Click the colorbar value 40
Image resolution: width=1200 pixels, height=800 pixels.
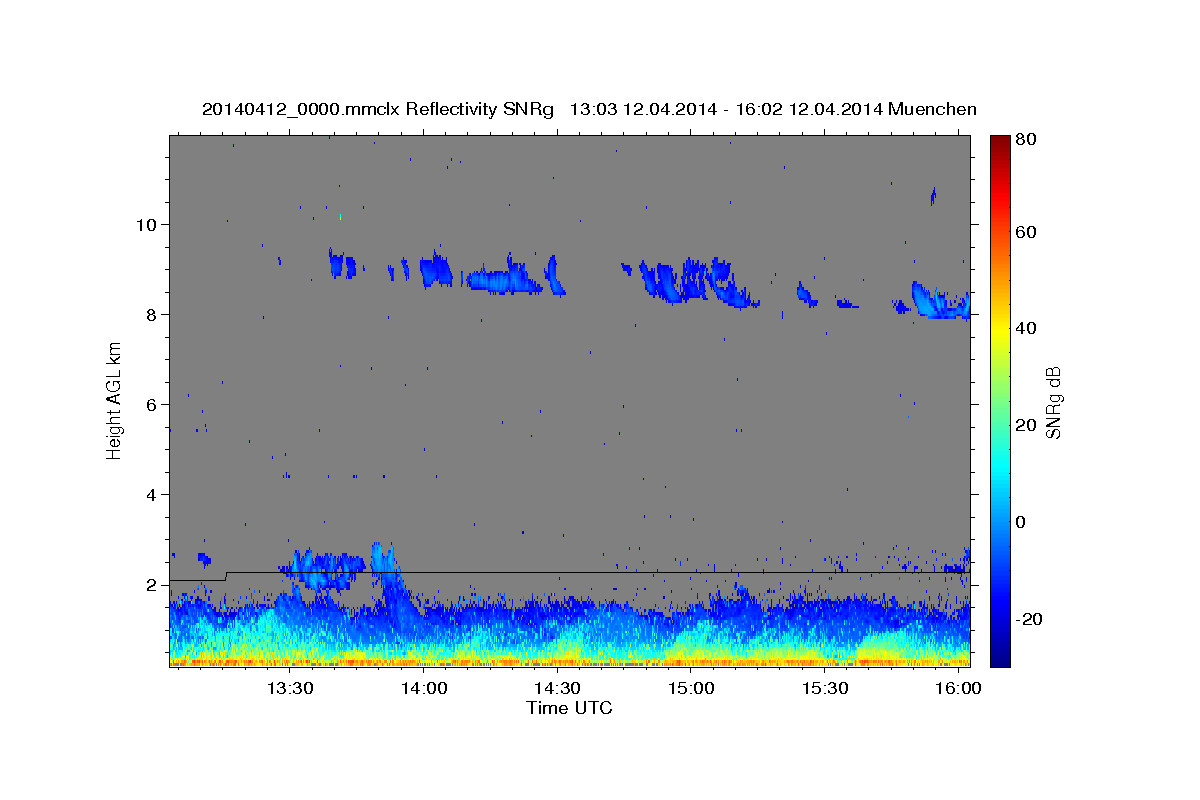coord(1028,328)
